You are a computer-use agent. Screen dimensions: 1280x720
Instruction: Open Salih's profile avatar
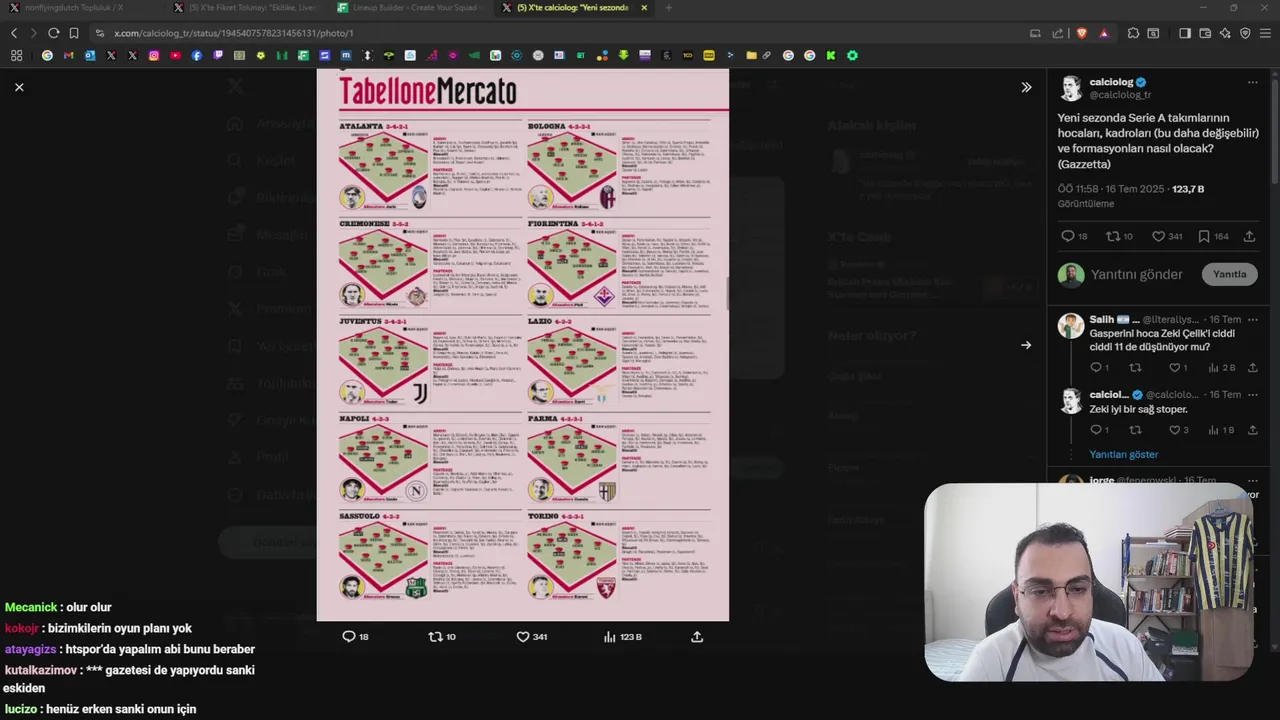tap(1071, 326)
